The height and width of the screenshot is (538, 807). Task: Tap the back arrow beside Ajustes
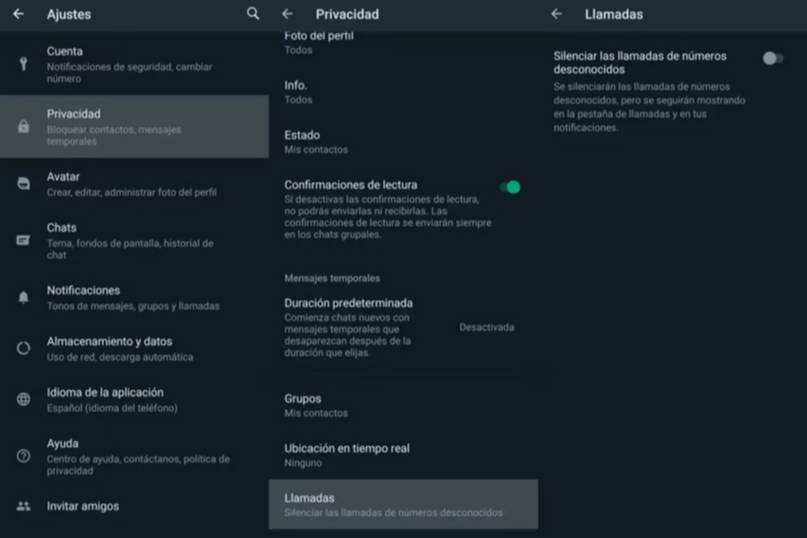18,14
